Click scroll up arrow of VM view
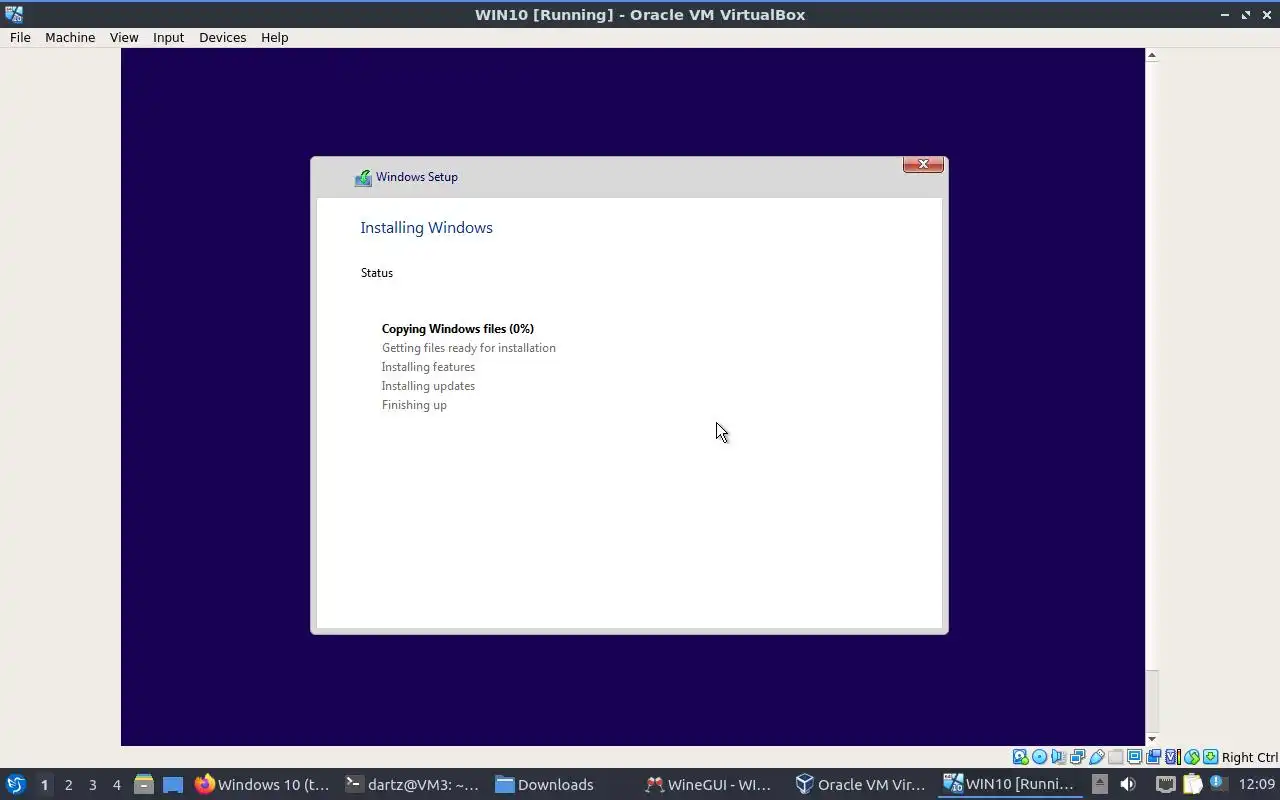 click(x=1152, y=55)
